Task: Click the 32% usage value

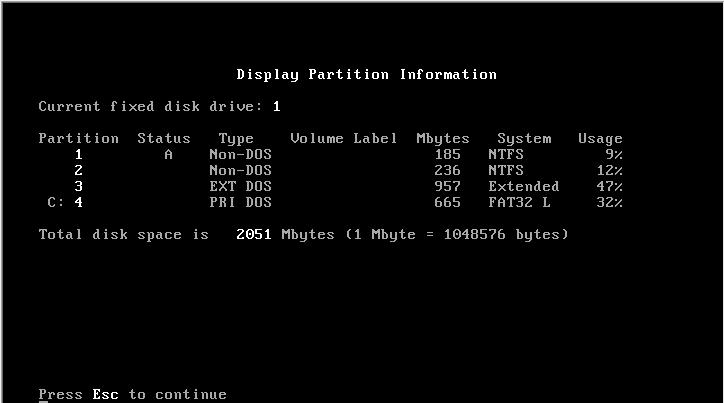Action: point(609,202)
